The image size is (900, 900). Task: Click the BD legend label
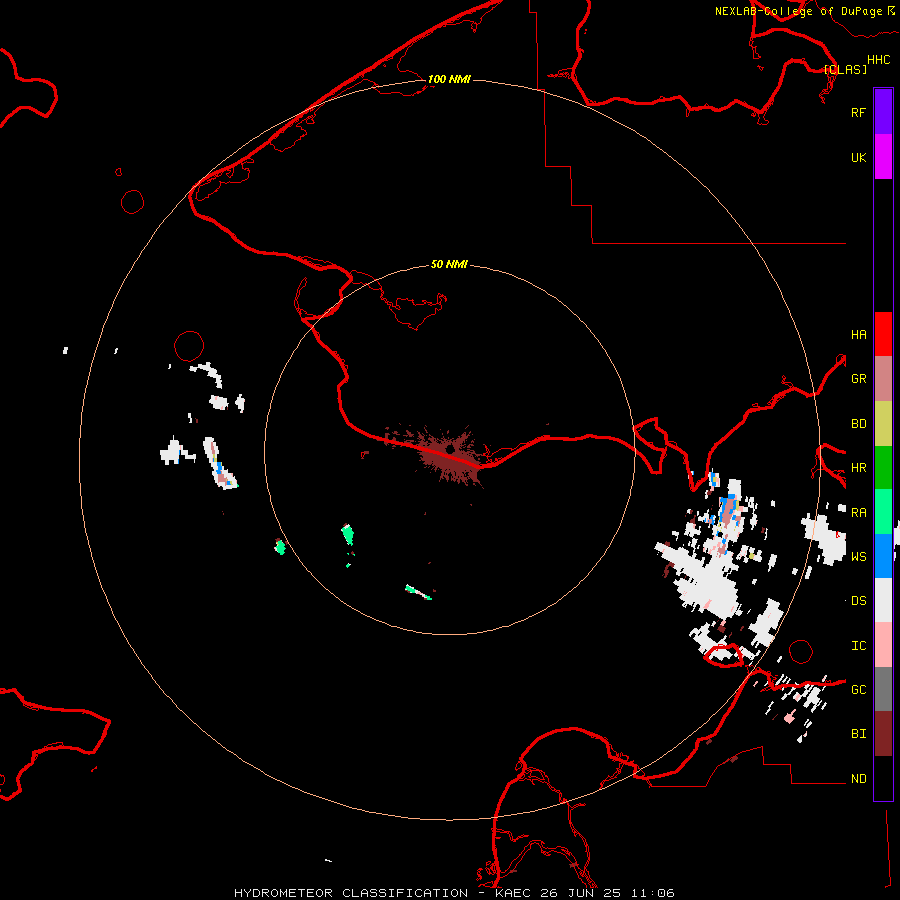858,424
